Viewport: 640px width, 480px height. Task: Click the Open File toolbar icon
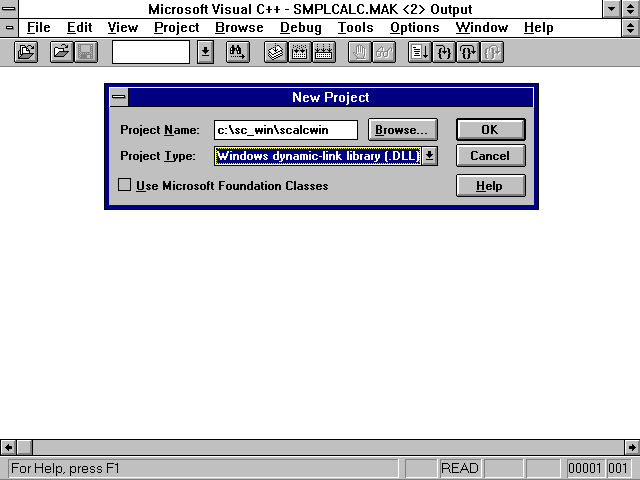(61, 52)
